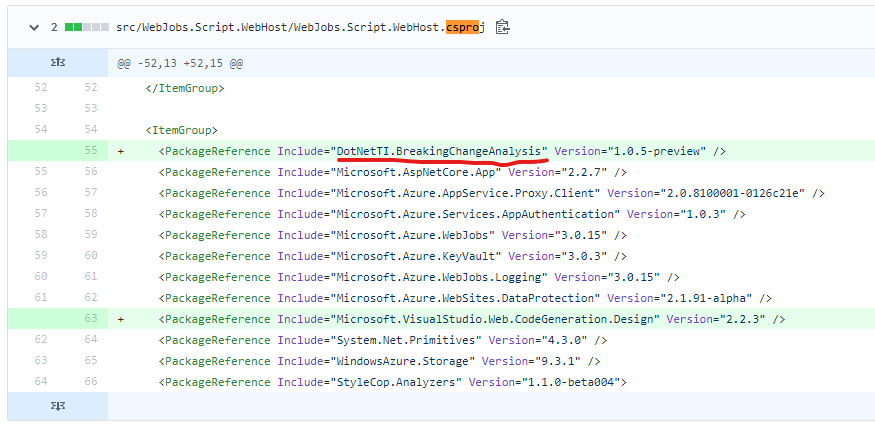Click the diffstat green squares indicator
Screen dimensions: 875x424
[x=86, y=27]
